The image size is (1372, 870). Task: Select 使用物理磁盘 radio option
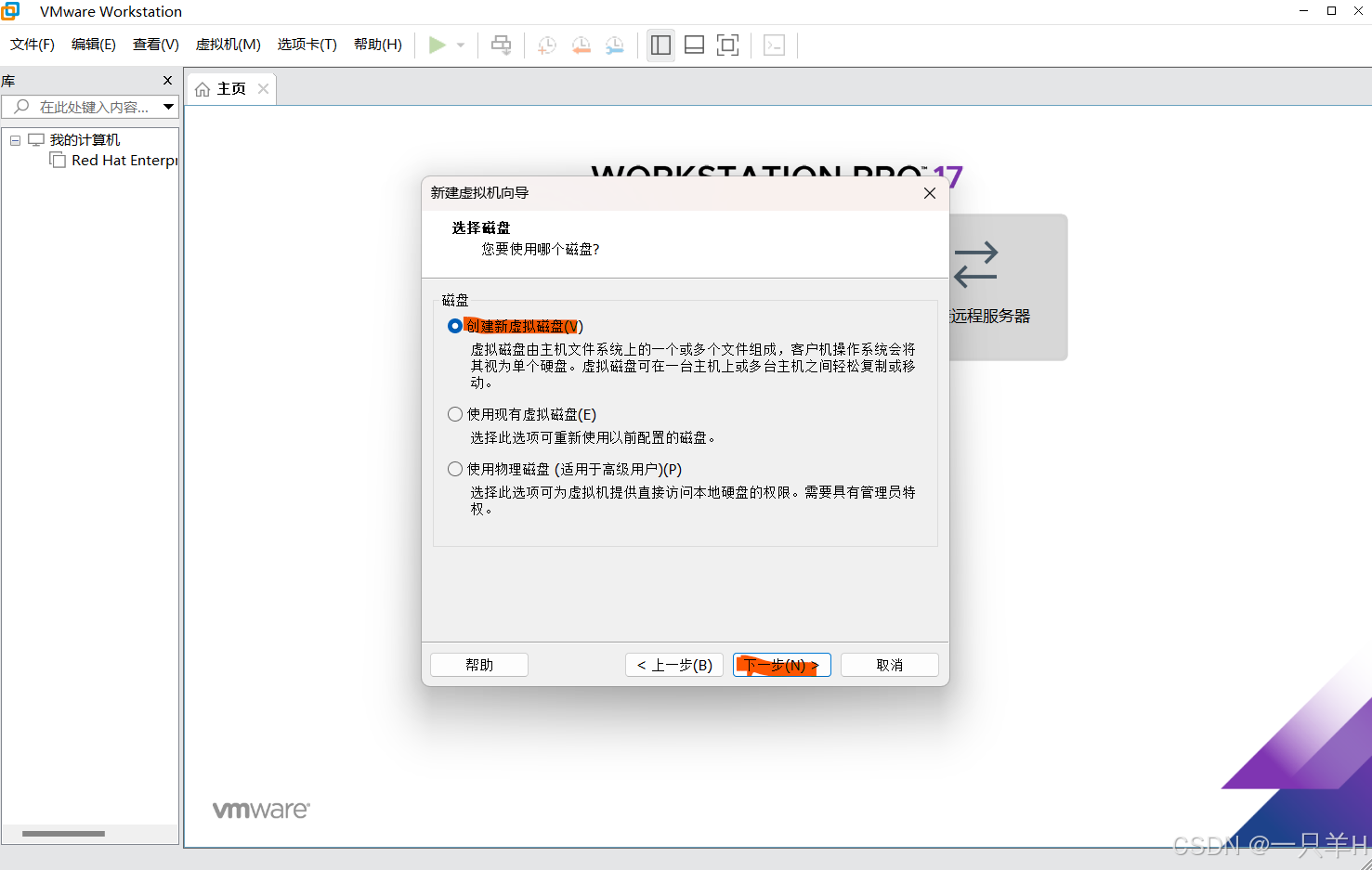pos(455,469)
